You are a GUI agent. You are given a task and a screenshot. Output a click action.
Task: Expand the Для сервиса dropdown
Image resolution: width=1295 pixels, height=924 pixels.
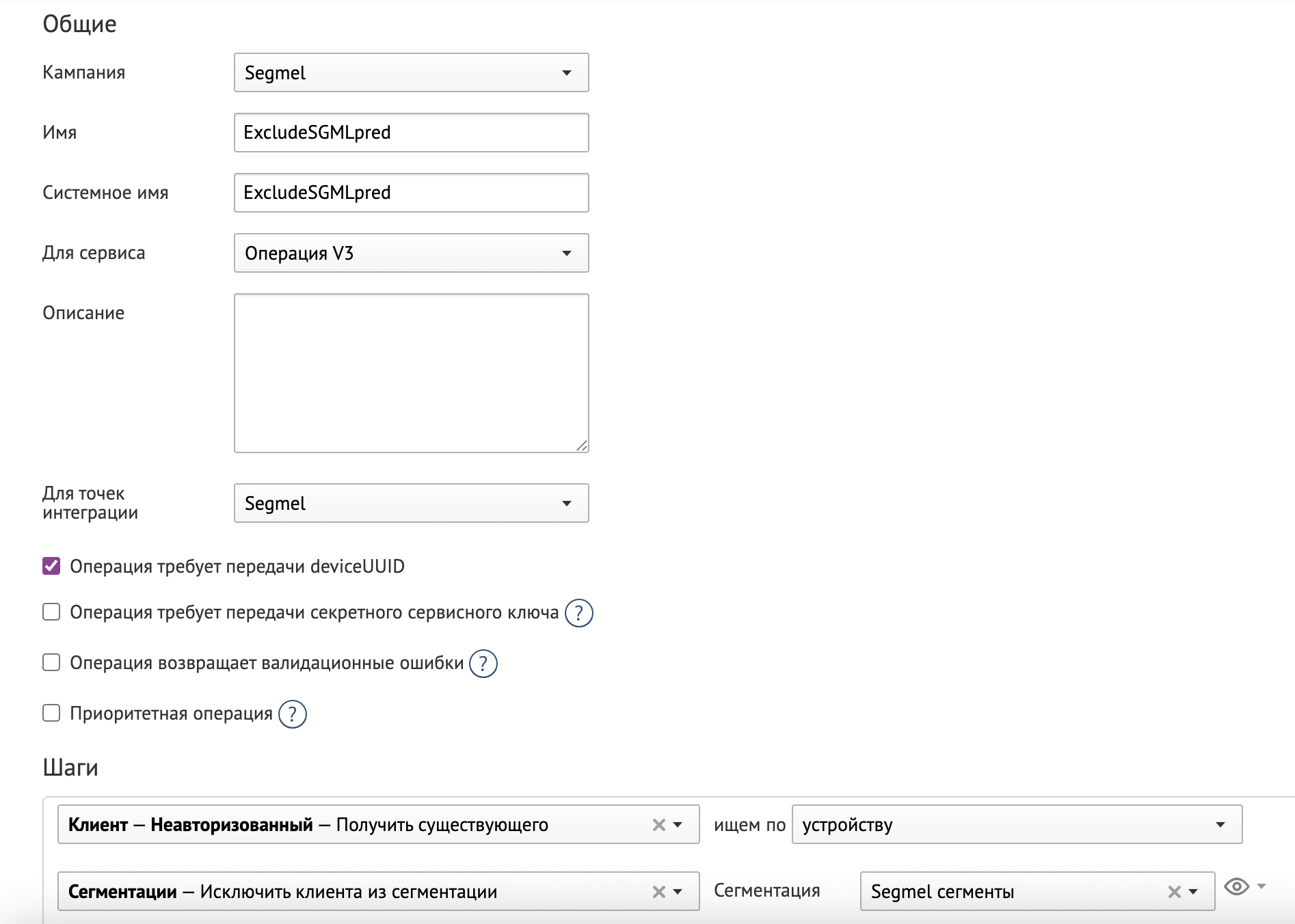(411, 253)
